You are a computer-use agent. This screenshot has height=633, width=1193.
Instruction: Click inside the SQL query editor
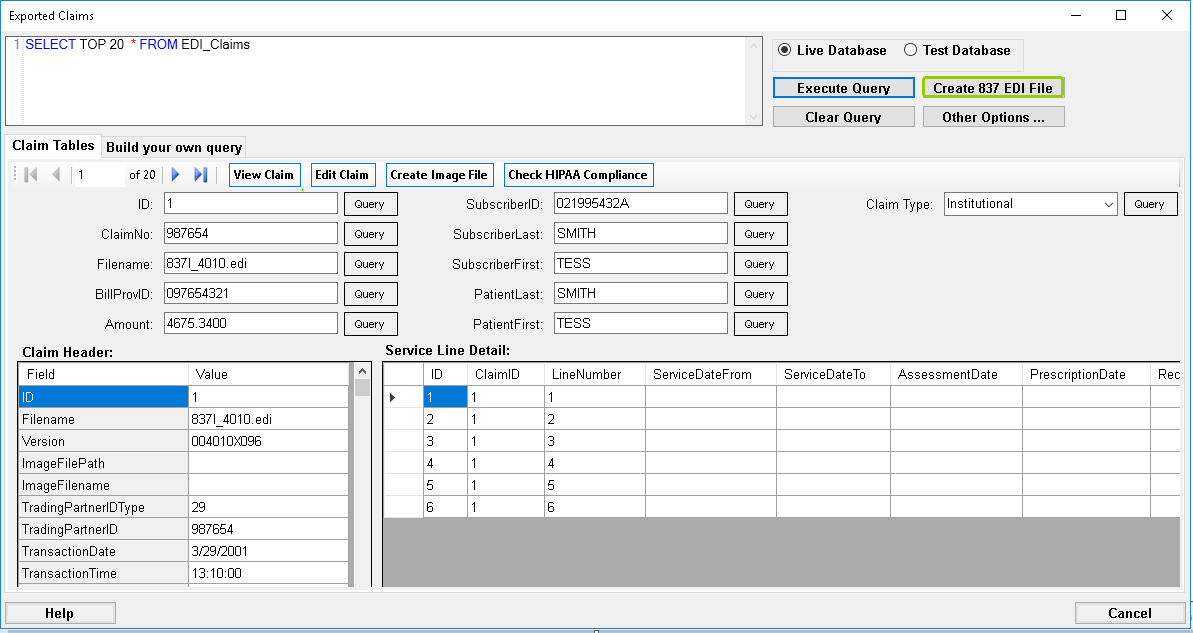384,81
